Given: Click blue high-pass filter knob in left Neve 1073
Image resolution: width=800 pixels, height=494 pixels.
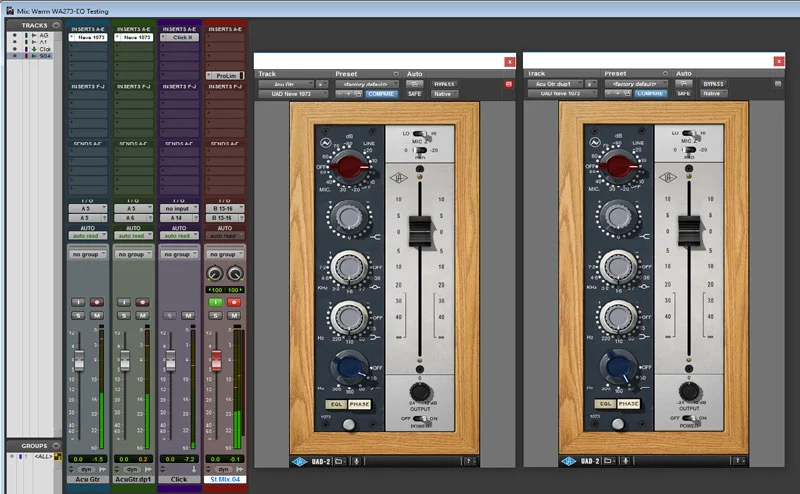Looking at the screenshot, I should click(x=350, y=367).
